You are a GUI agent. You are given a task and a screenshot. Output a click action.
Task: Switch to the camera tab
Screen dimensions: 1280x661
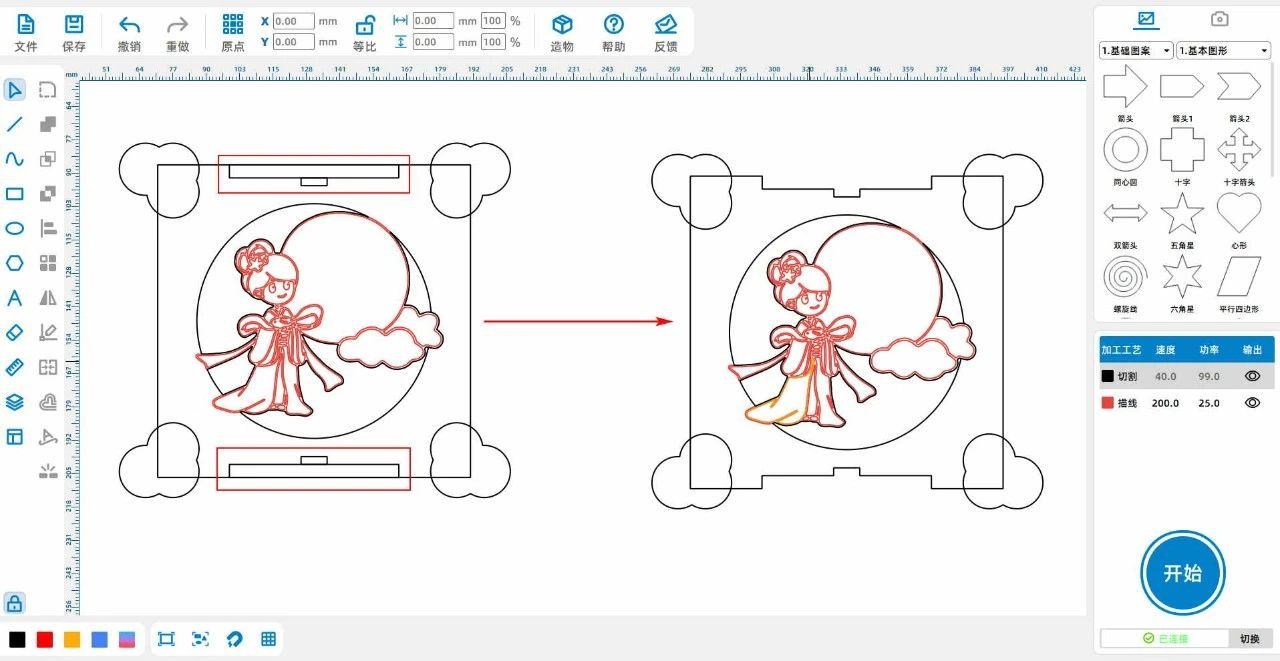(1219, 19)
